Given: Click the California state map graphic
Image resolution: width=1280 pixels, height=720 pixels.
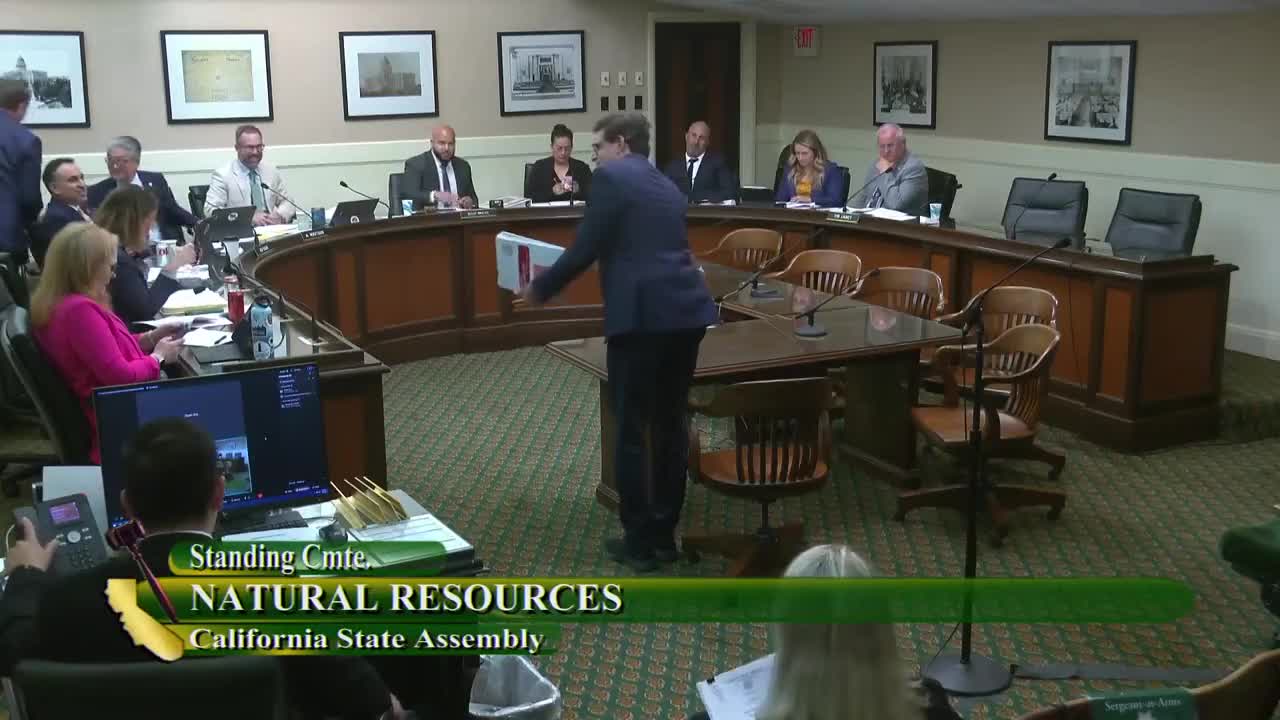Looking at the screenshot, I should point(143,620).
